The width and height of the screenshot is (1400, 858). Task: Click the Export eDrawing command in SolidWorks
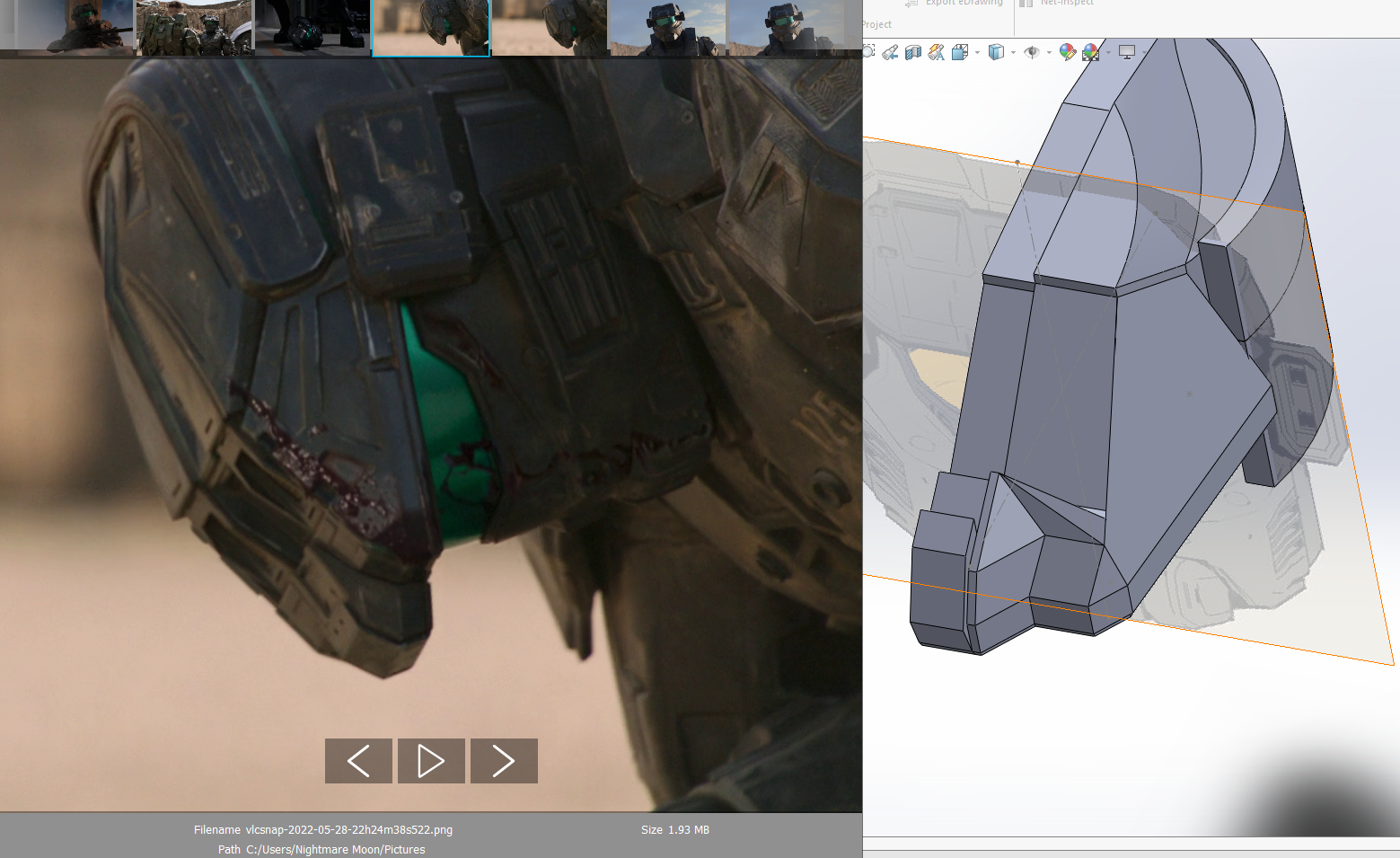(x=954, y=3)
